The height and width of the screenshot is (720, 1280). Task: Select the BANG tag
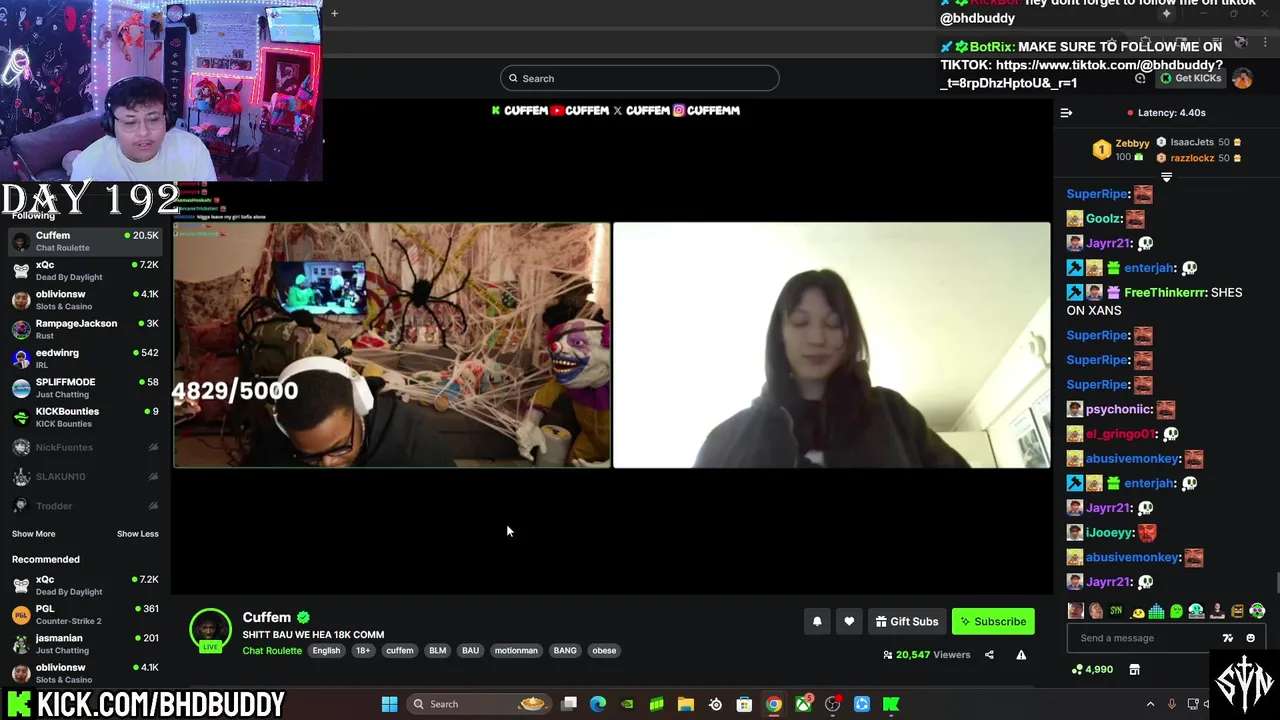565,651
